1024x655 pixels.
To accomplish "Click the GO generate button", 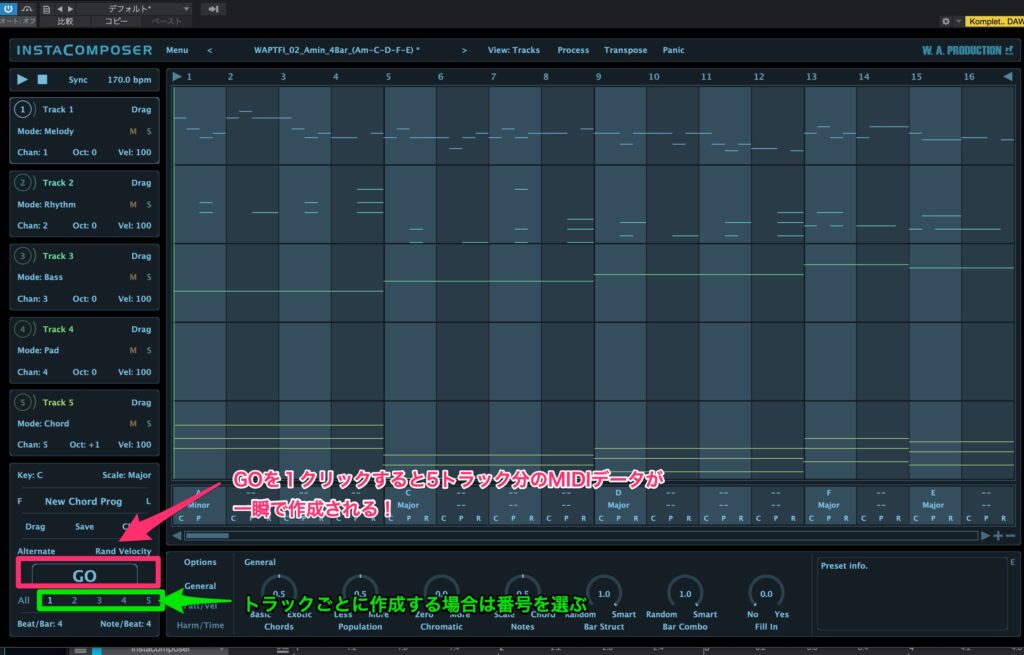I will pyautogui.click(x=84, y=576).
